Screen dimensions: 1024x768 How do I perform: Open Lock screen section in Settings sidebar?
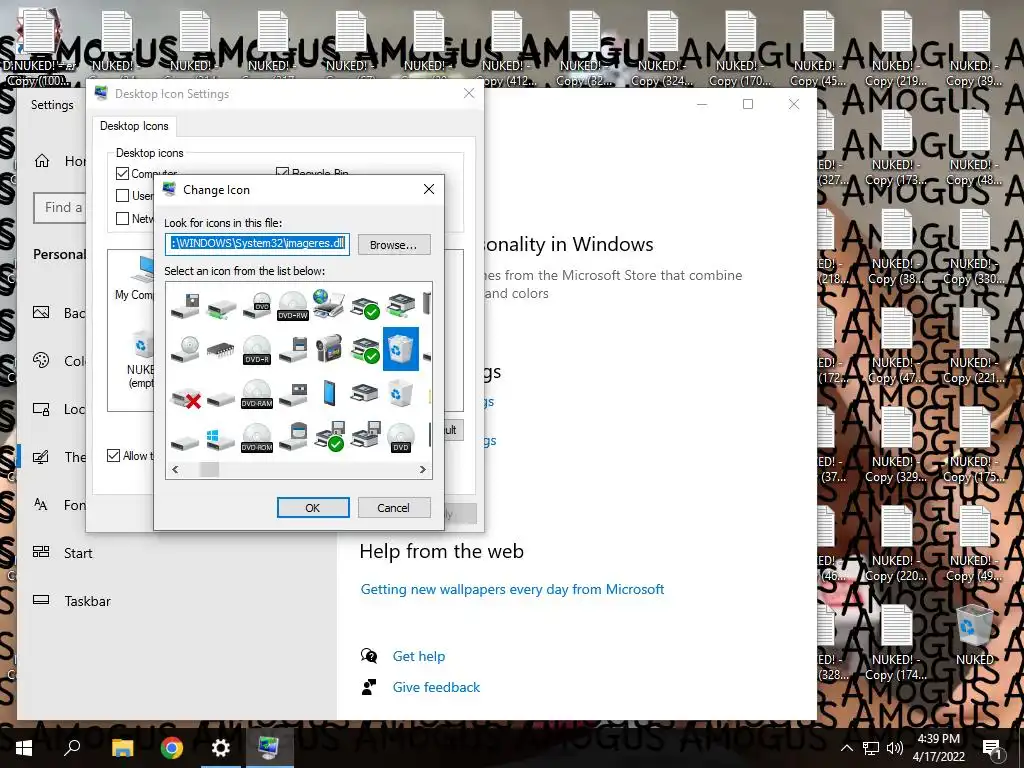[59, 409]
